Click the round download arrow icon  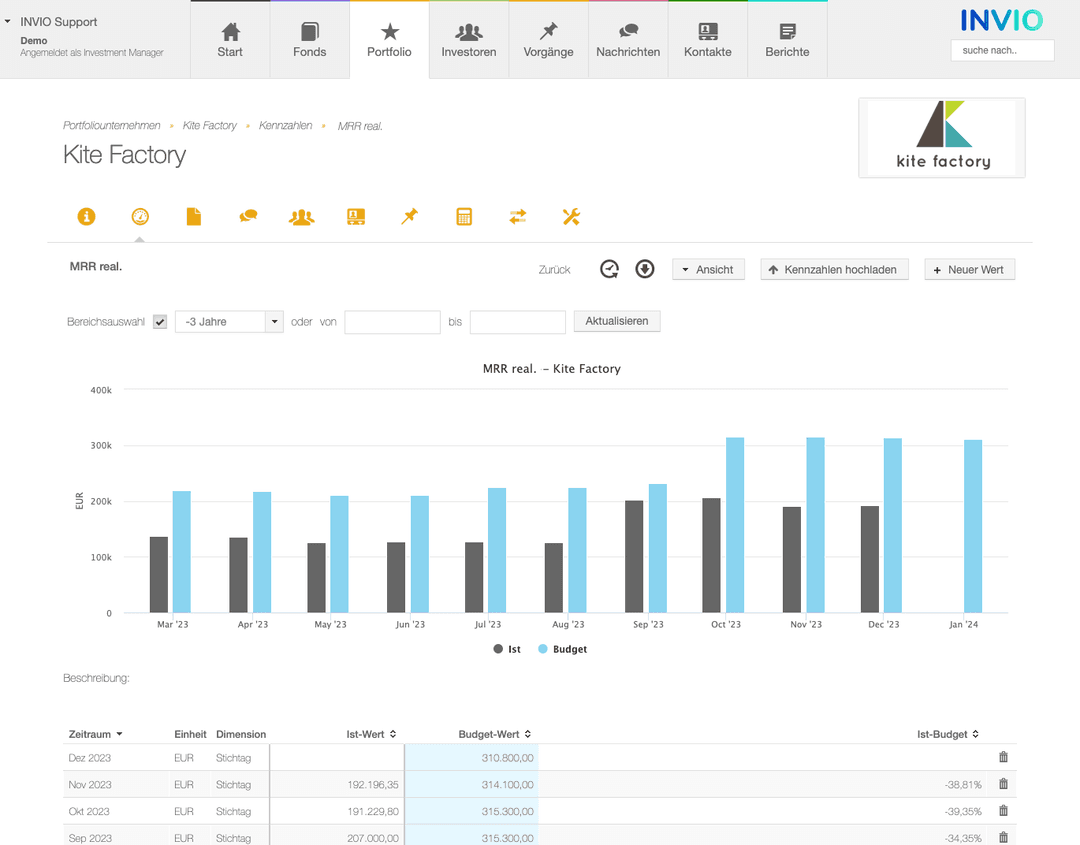645,269
